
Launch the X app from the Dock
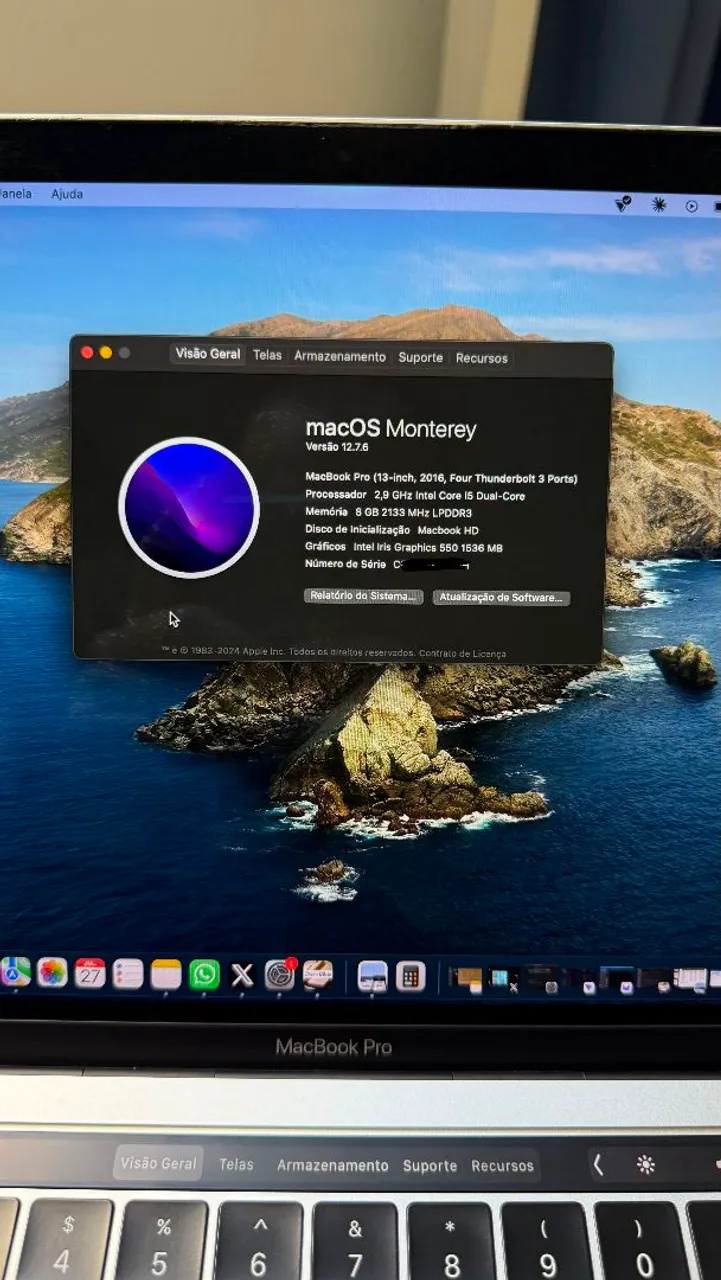(x=242, y=975)
